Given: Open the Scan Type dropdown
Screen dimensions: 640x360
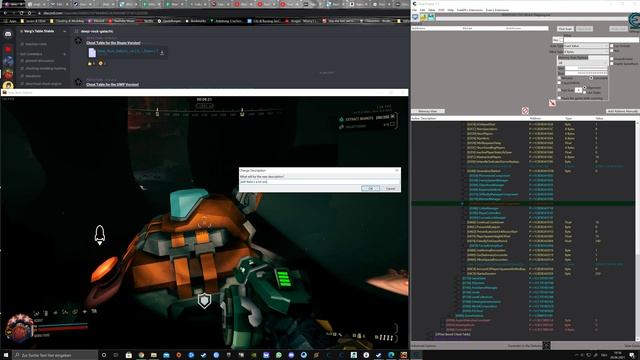Looking at the screenshot, I should pyautogui.click(x=586, y=46).
